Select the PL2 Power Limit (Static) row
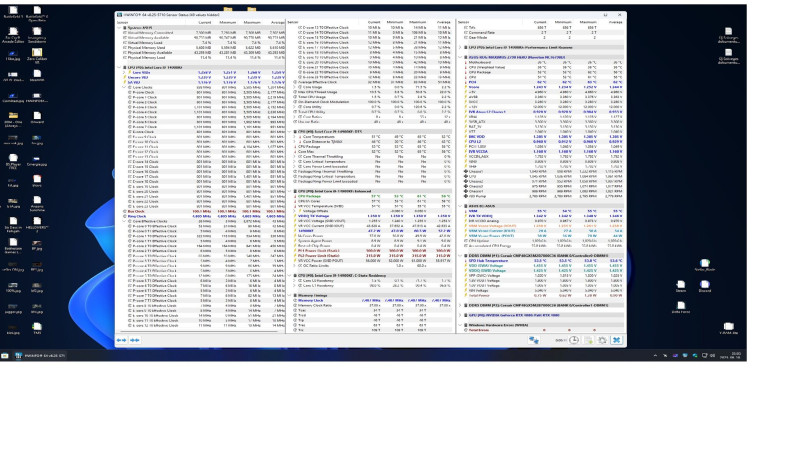 pos(371,256)
